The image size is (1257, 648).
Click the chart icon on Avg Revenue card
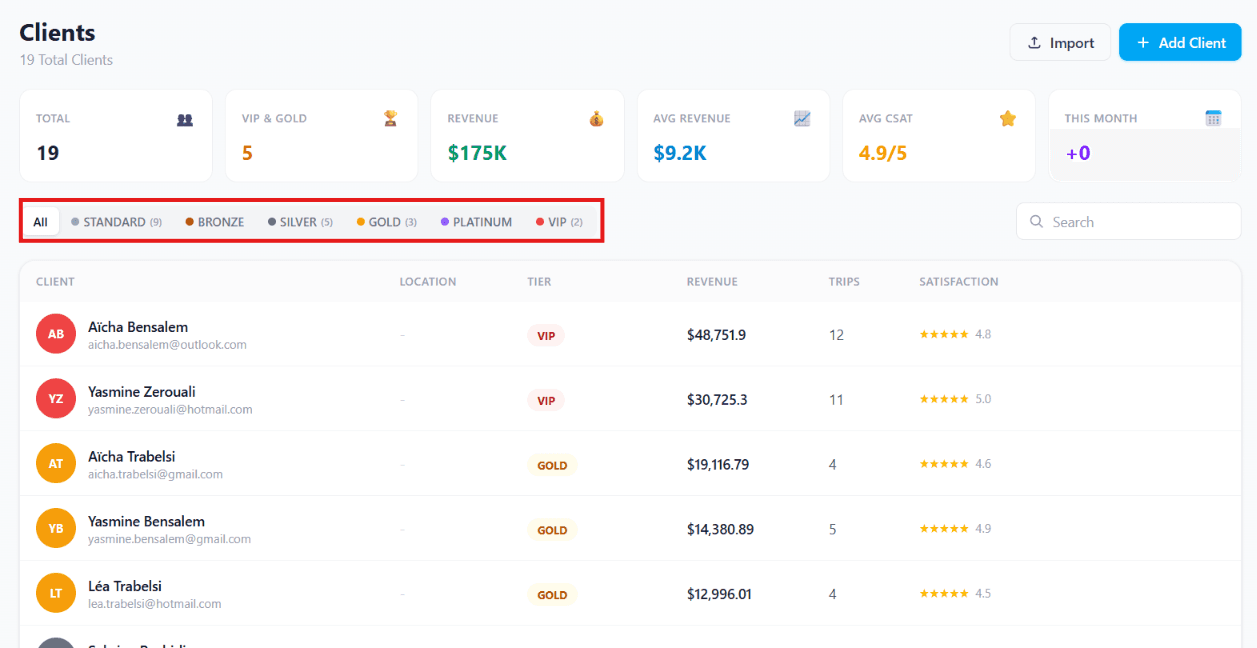[802, 119]
